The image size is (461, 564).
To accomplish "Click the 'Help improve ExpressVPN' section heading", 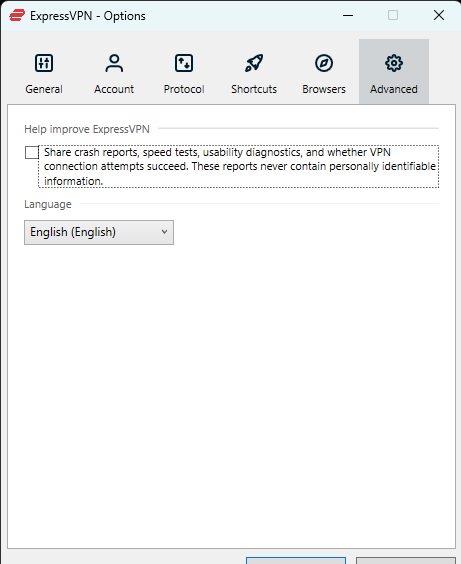I will (x=87, y=129).
